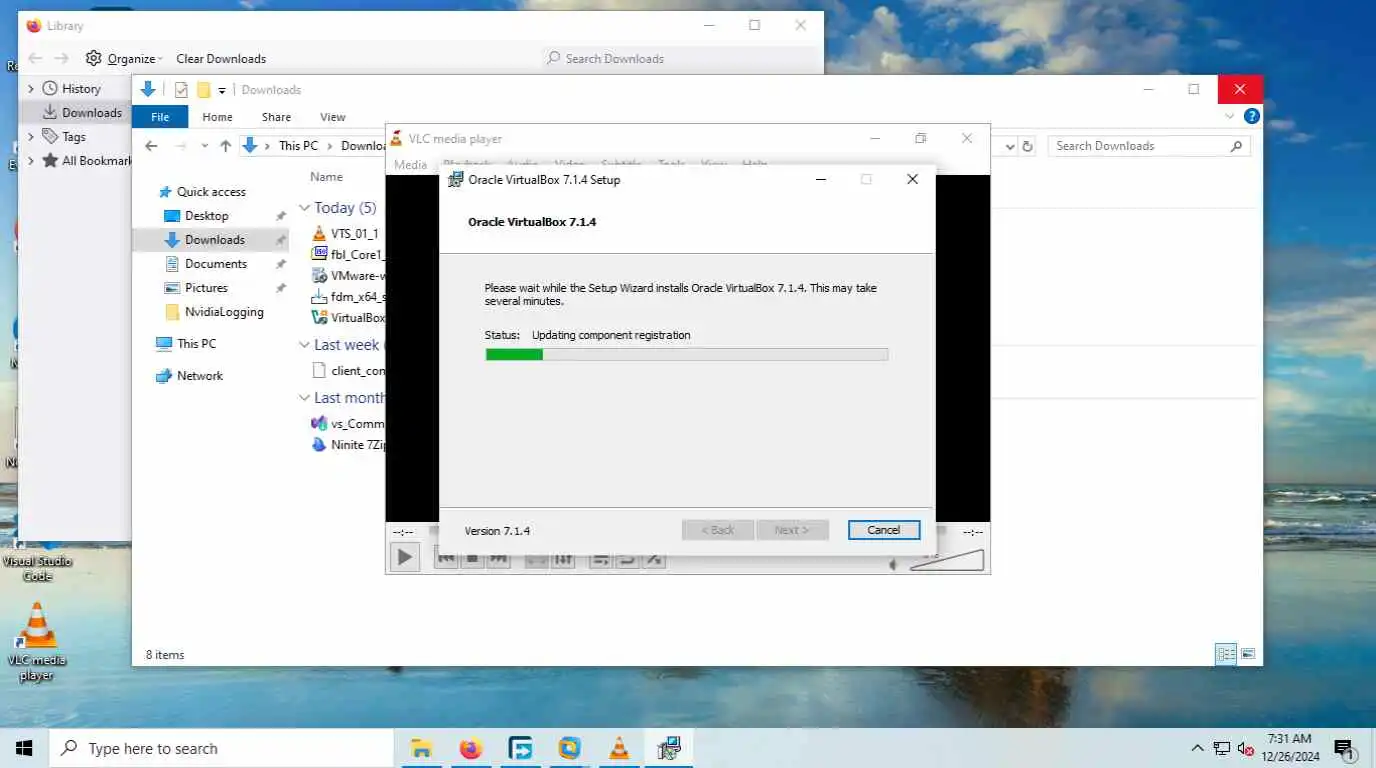Open NvidiaLogging folder in navigation pane
1376x768 pixels.
224,312
